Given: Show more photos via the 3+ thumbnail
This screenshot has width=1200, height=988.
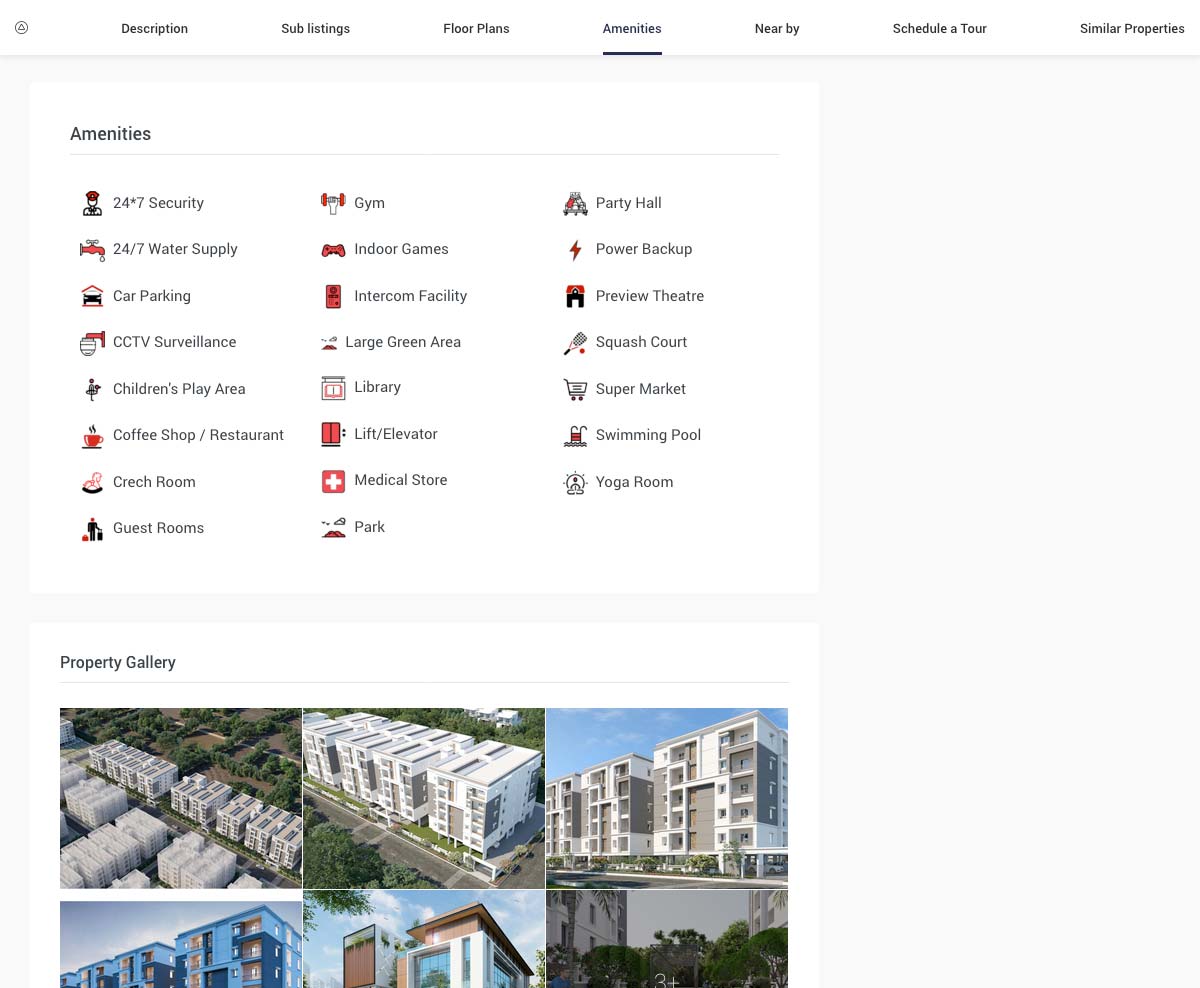Looking at the screenshot, I should [667, 940].
